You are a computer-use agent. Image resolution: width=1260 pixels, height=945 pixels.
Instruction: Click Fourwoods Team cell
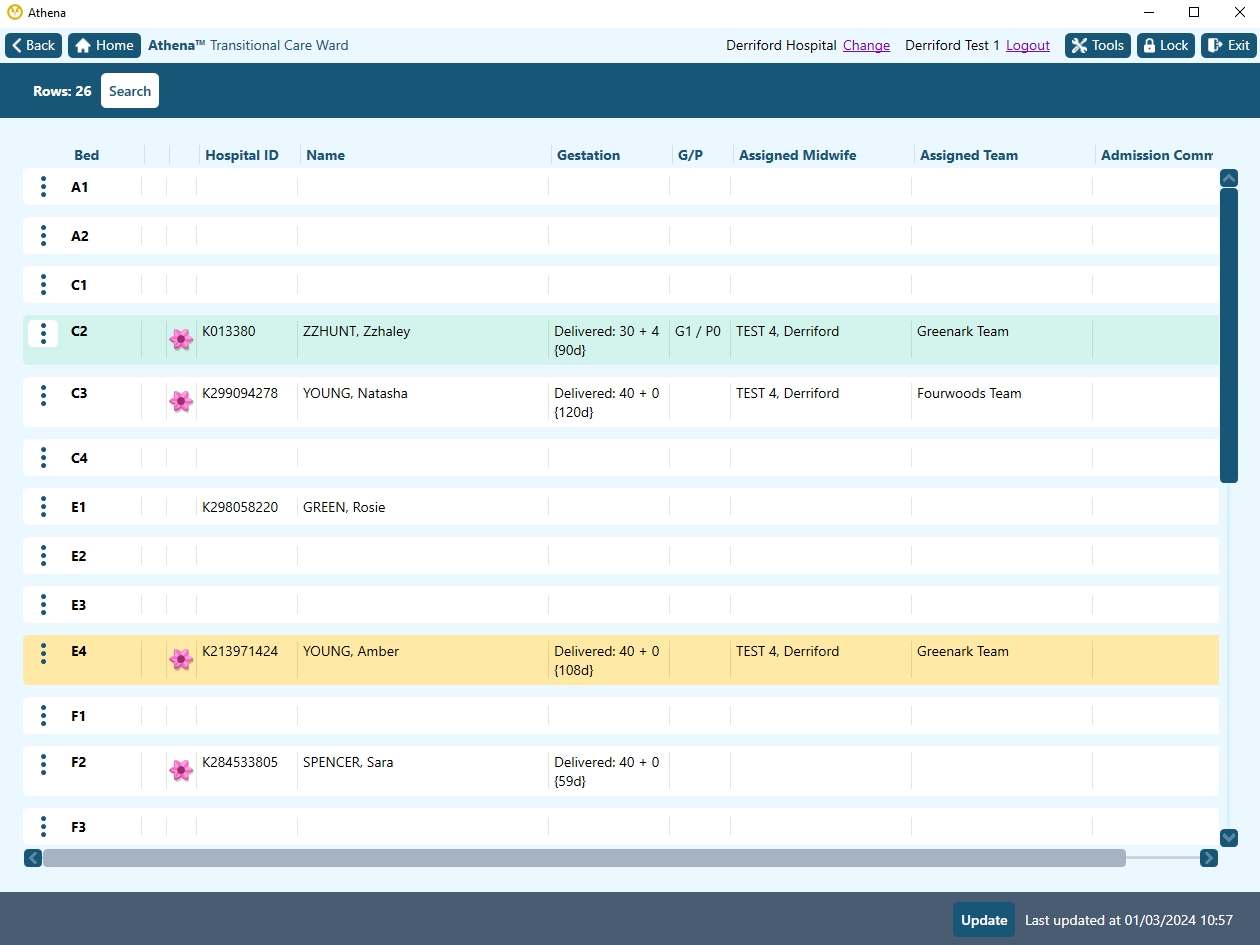click(969, 393)
